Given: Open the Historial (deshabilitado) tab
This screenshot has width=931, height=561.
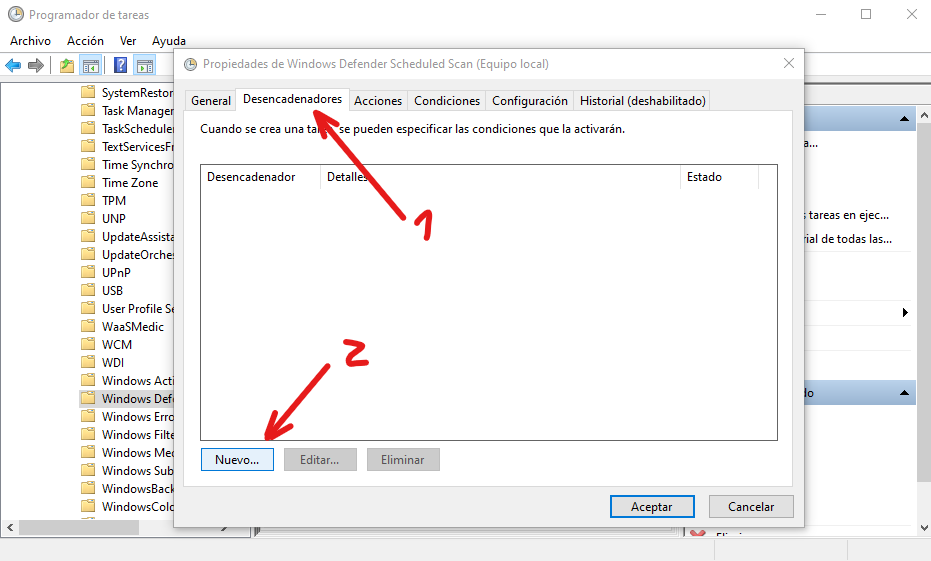Looking at the screenshot, I should (642, 101).
